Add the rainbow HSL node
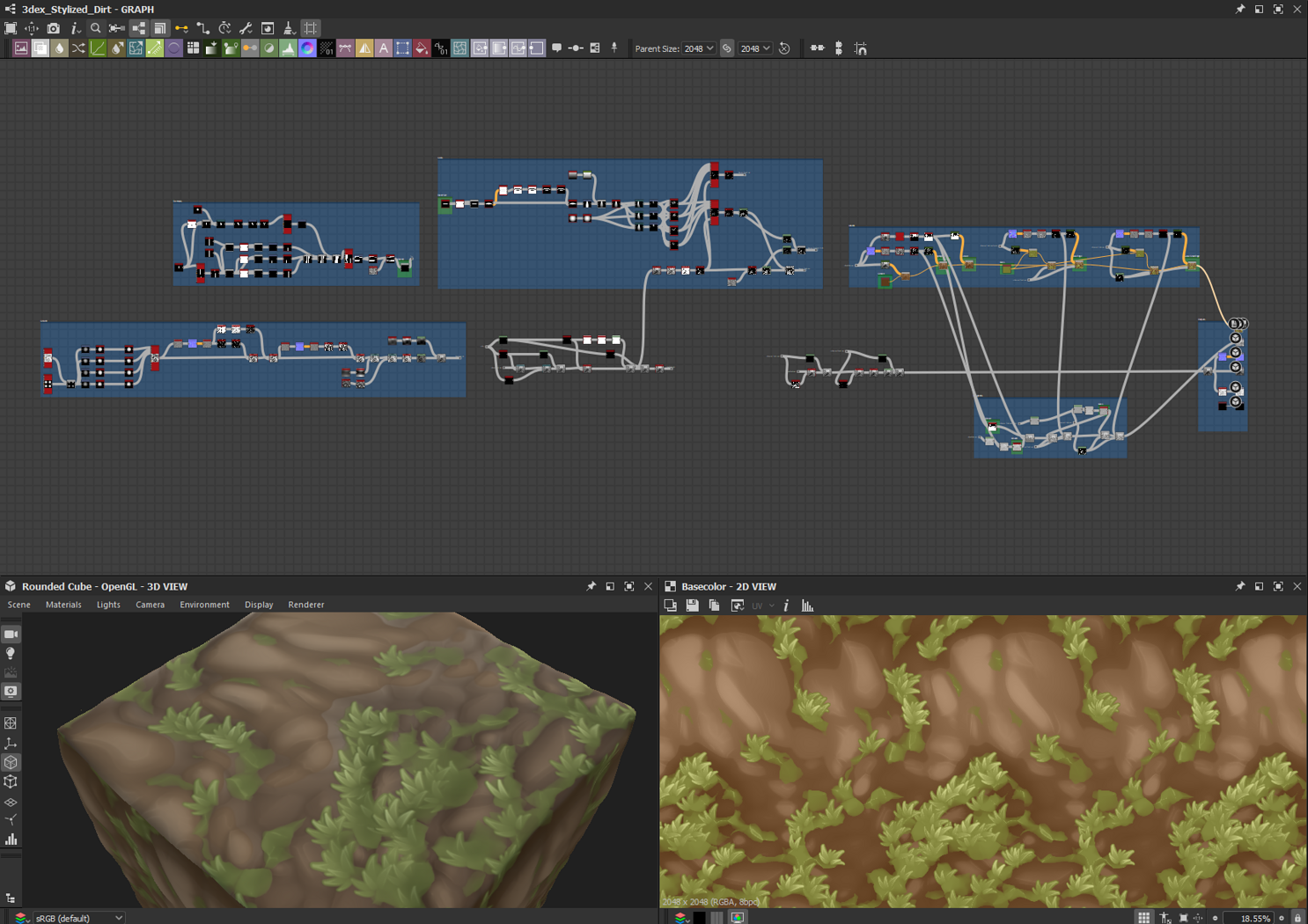The height and width of the screenshot is (924, 1308). coord(307,48)
